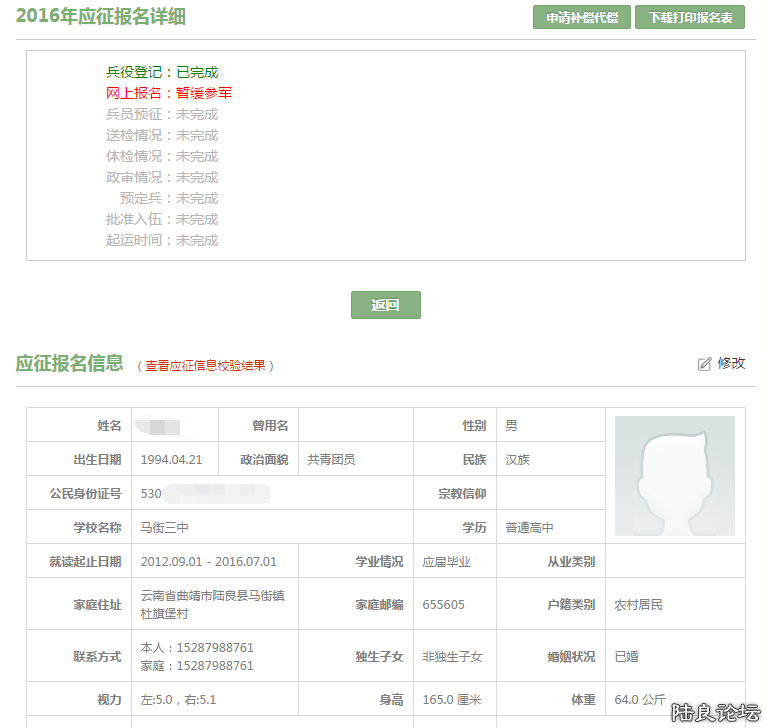The width and height of the screenshot is (767, 728).
Task: Click 农村居民 household type value
Action: point(638,604)
